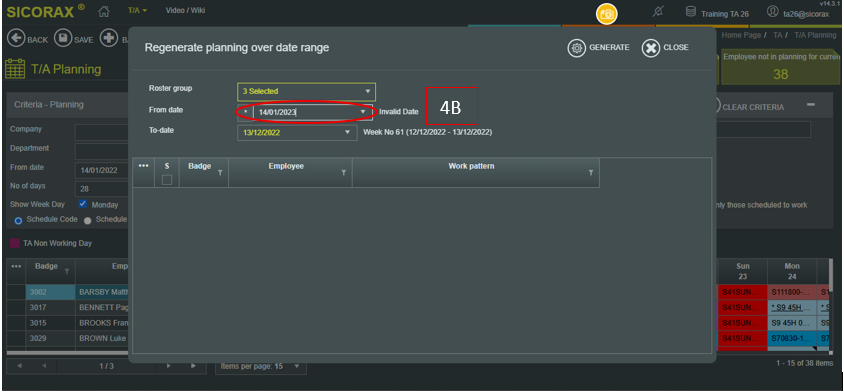
Task: Click the Department criteria field
Action: (x=102, y=151)
